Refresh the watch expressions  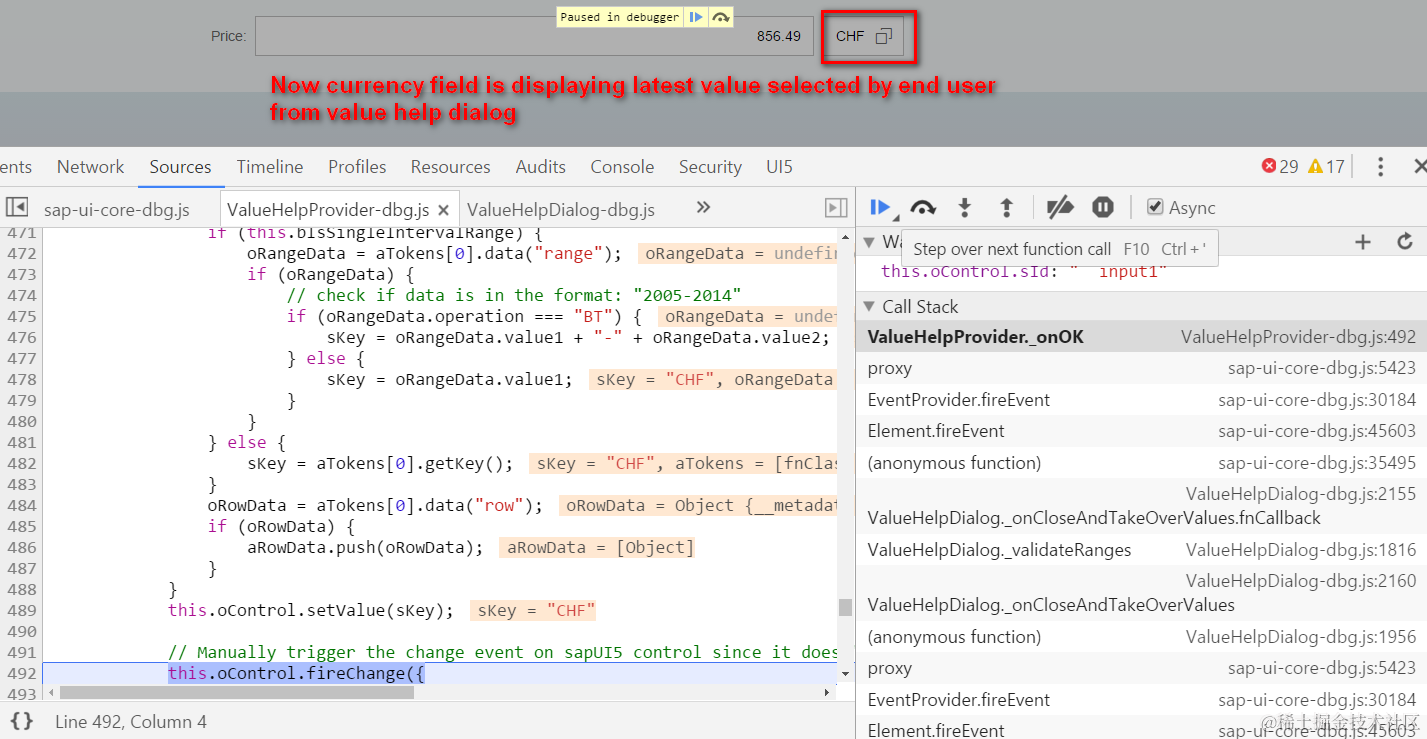(1405, 242)
